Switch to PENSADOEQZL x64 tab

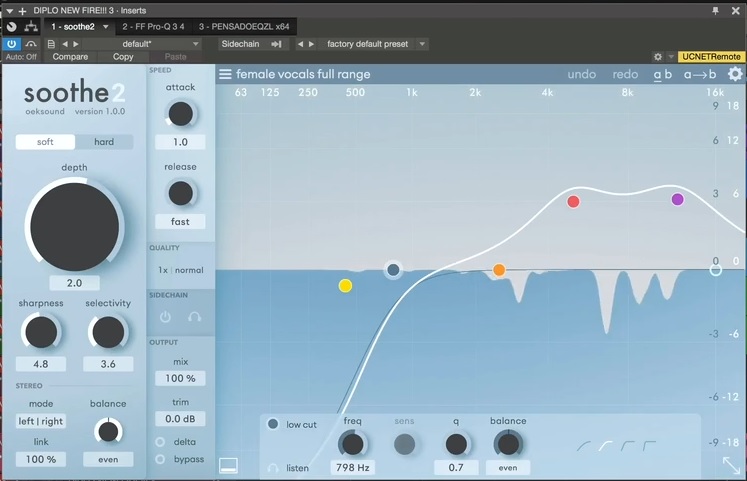[x=244, y=27]
